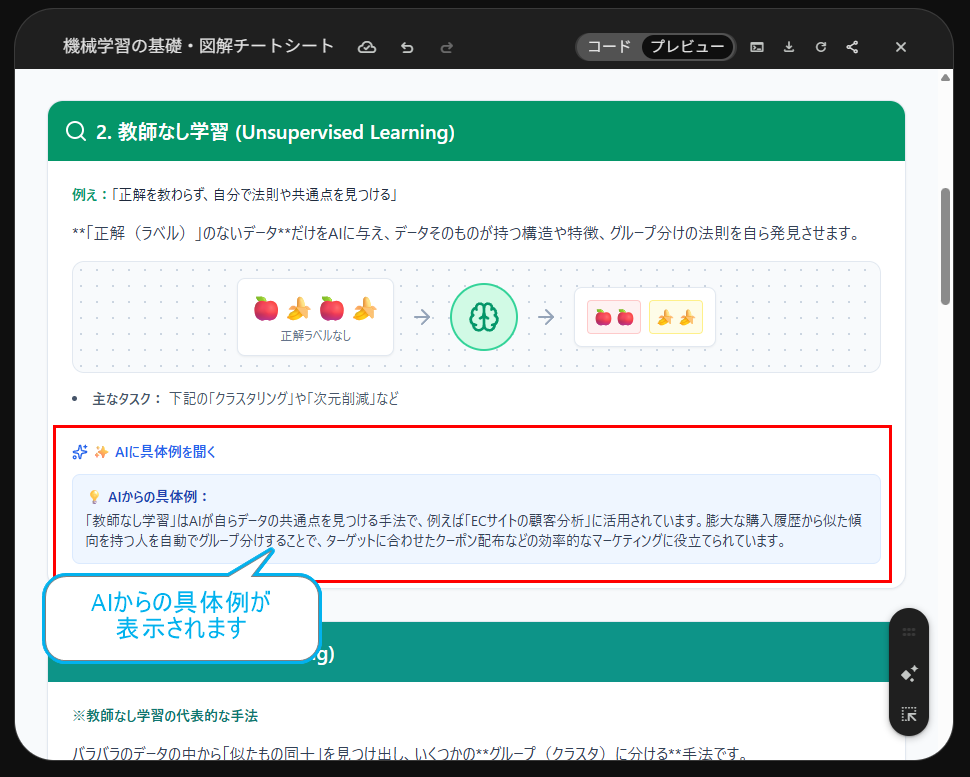This screenshot has width=970, height=777.
Task: Click the cloud save status icon
Action: click(367, 47)
